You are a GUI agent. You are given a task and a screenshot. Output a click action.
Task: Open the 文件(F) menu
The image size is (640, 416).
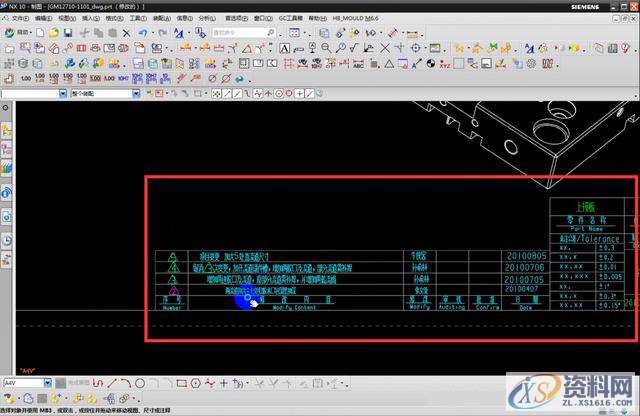(20, 18)
